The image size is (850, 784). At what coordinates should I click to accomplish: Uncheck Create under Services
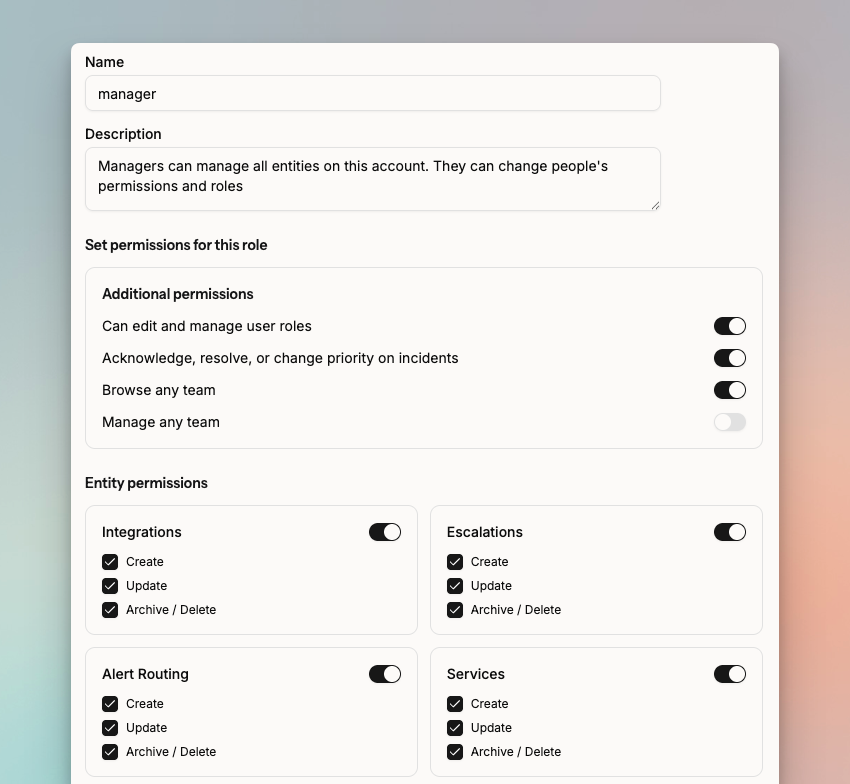pyautogui.click(x=455, y=704)
